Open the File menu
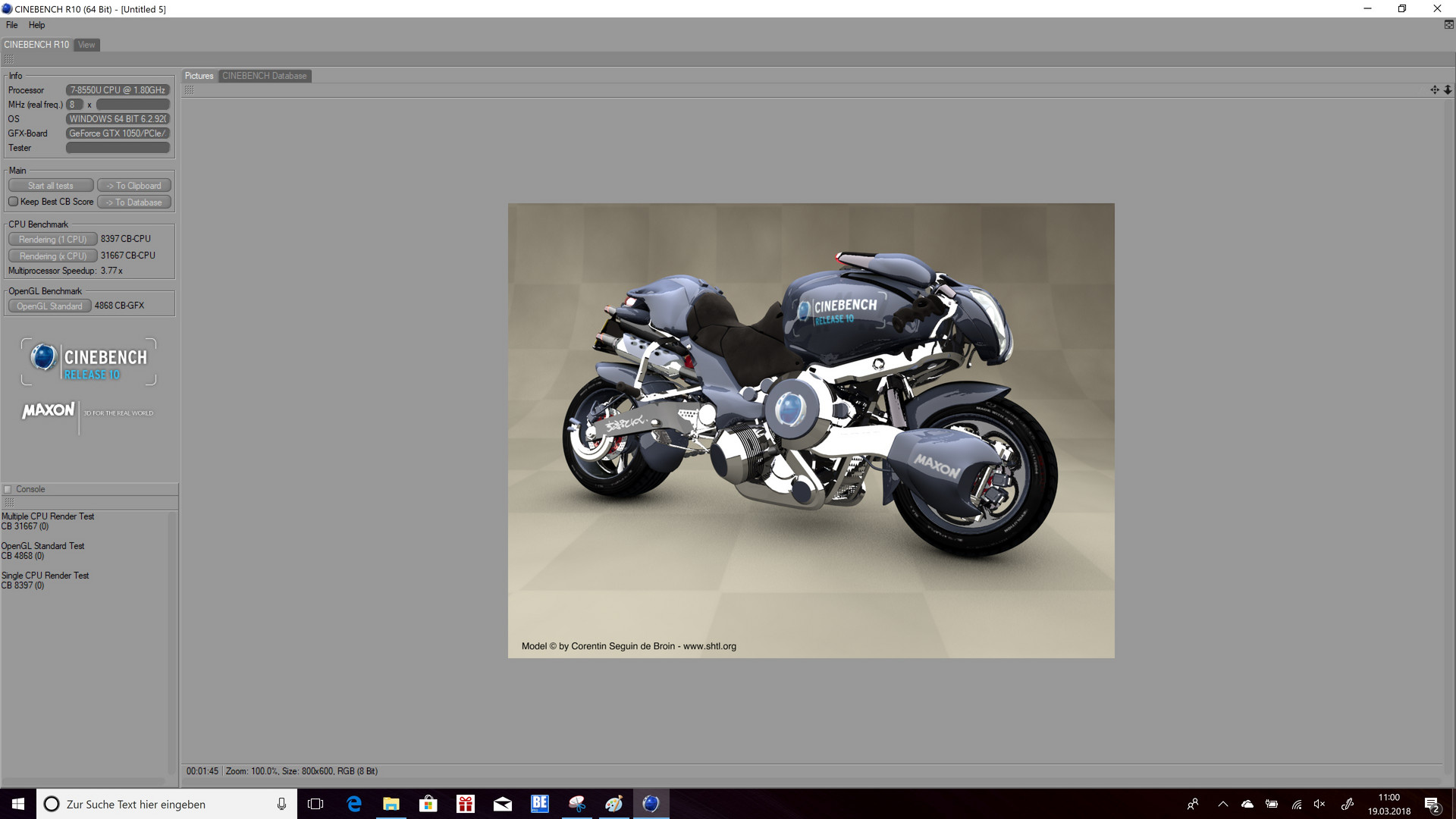The height and width of the screenshot is (819, 1456). [x=11, y=25]
